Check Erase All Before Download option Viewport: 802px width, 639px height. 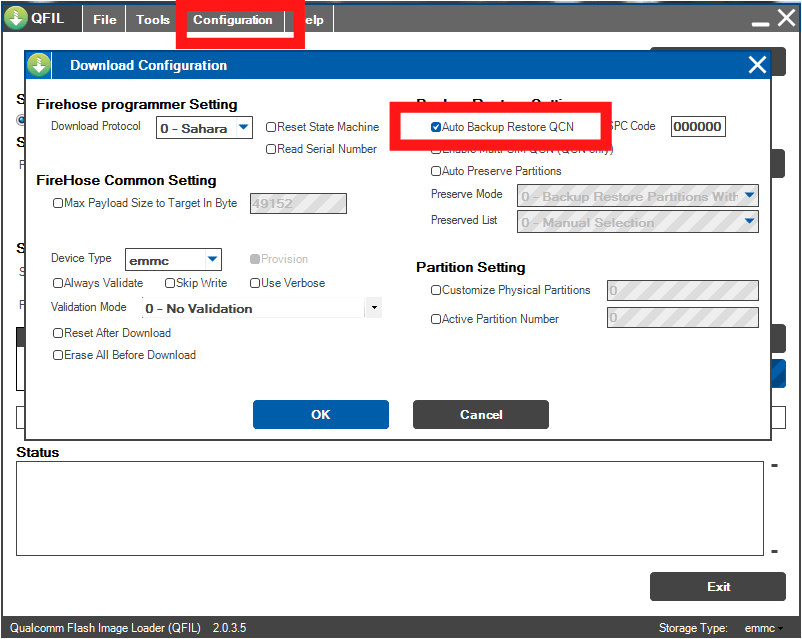tap(58, 355)
